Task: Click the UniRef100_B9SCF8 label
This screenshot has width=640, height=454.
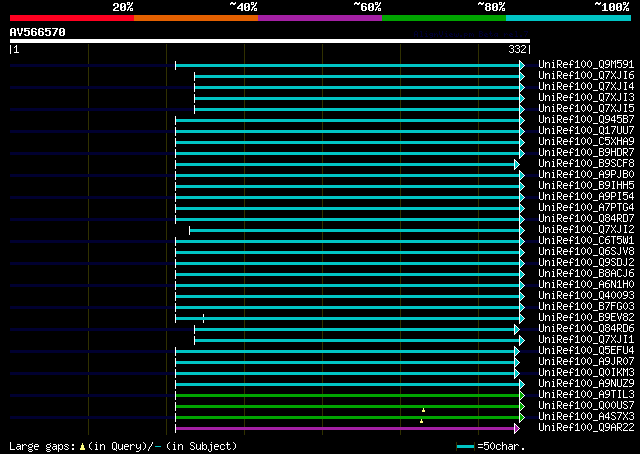Action: [586, 163]
